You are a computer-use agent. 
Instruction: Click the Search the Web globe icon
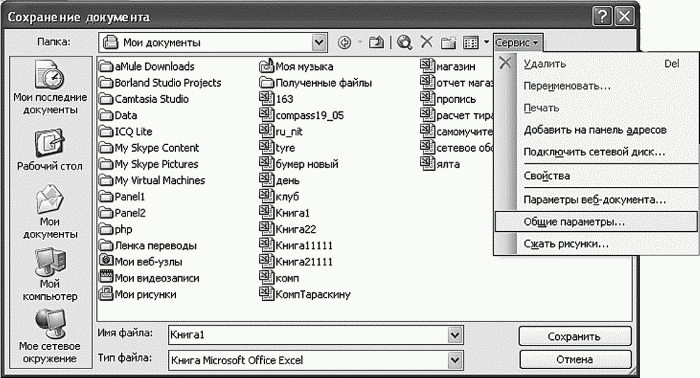pos(404,42)
